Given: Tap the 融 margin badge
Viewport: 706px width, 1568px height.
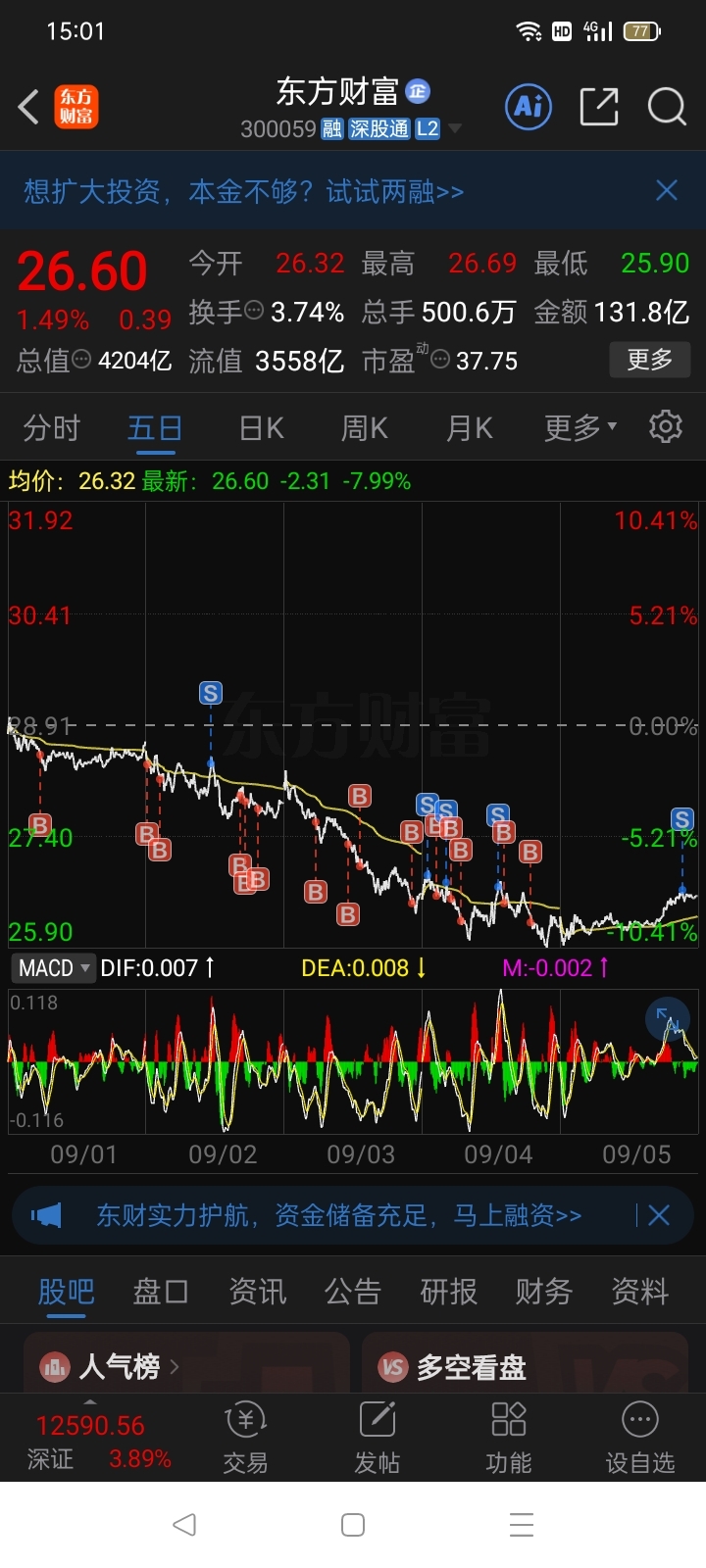Looking at the screenshot, I should (x=331, y=129).
